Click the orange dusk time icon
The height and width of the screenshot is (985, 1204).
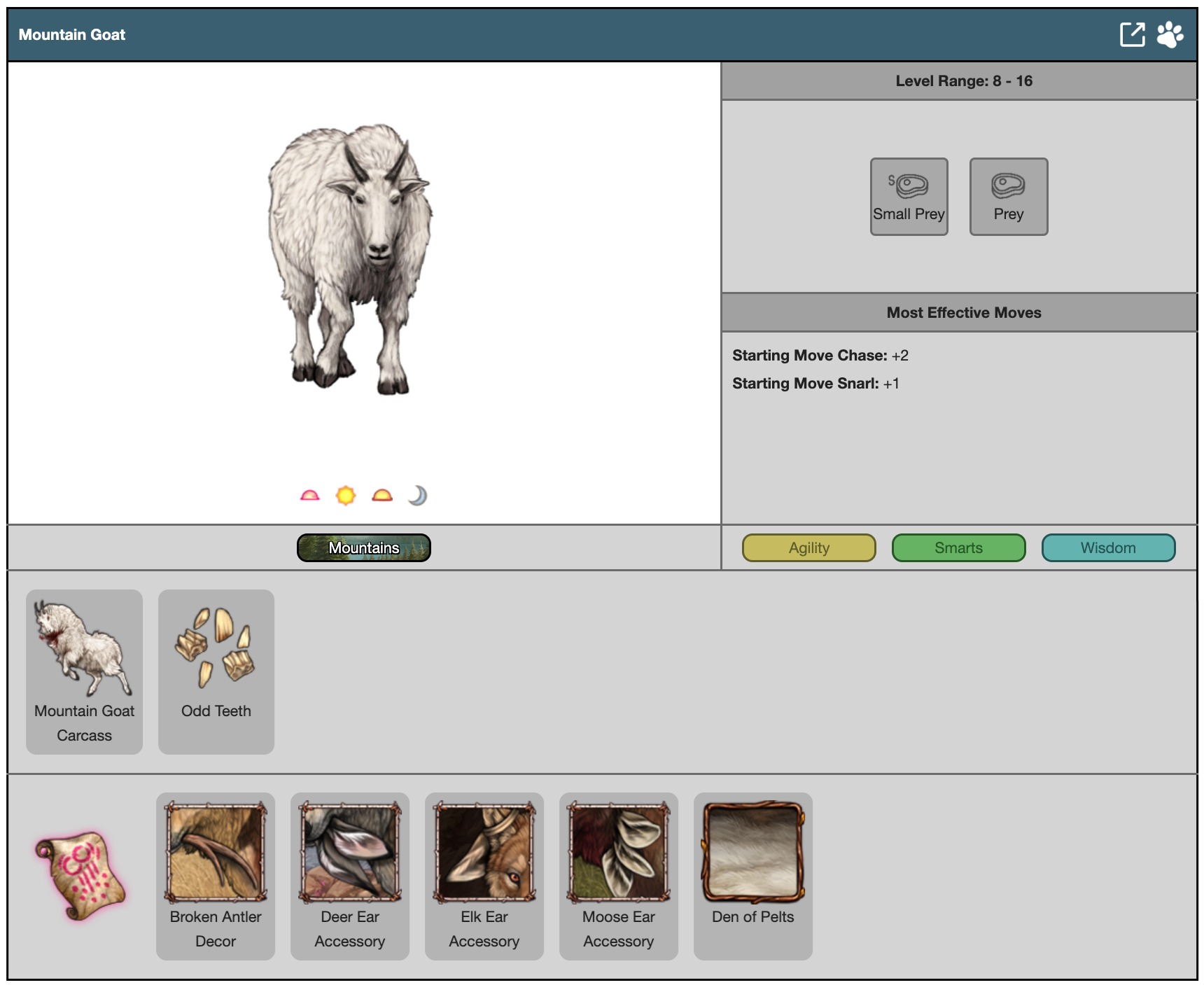pos(382,496)
